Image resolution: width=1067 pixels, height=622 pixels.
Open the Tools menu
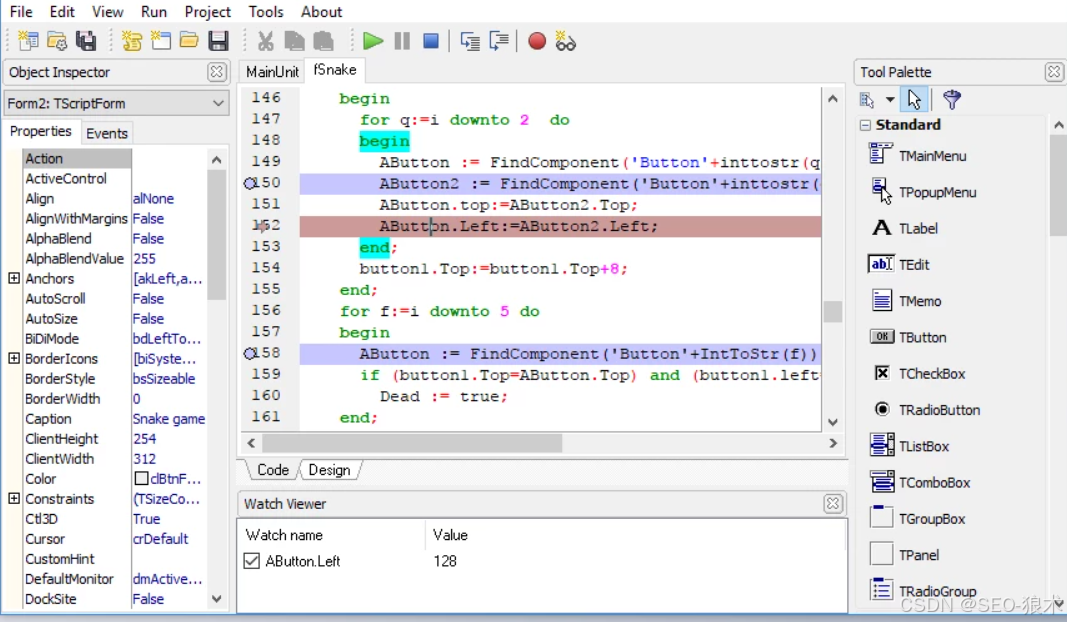[x=265, y=12]
